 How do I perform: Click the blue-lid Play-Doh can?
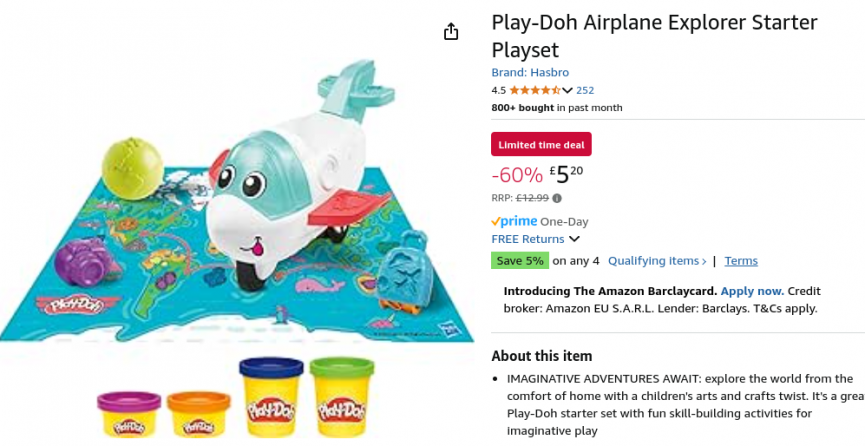(270, 396)
